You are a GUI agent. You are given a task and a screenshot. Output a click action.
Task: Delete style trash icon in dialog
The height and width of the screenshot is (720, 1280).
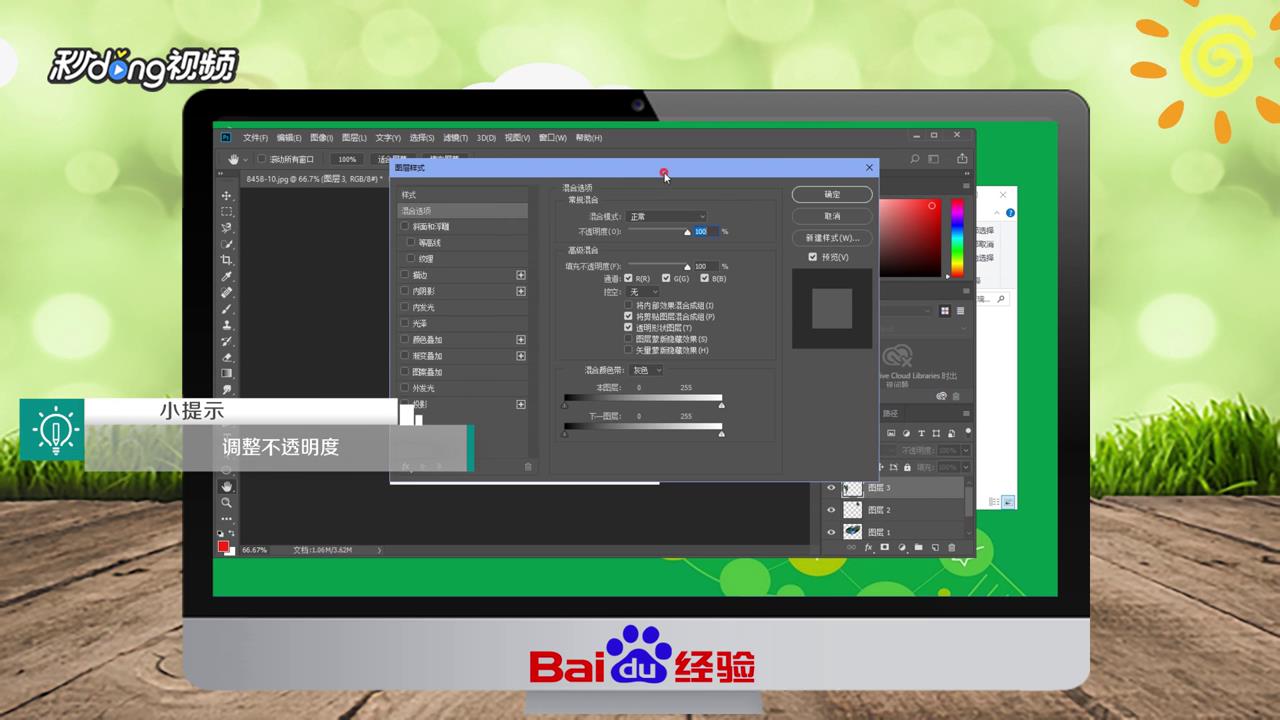(x=529, y=466)
